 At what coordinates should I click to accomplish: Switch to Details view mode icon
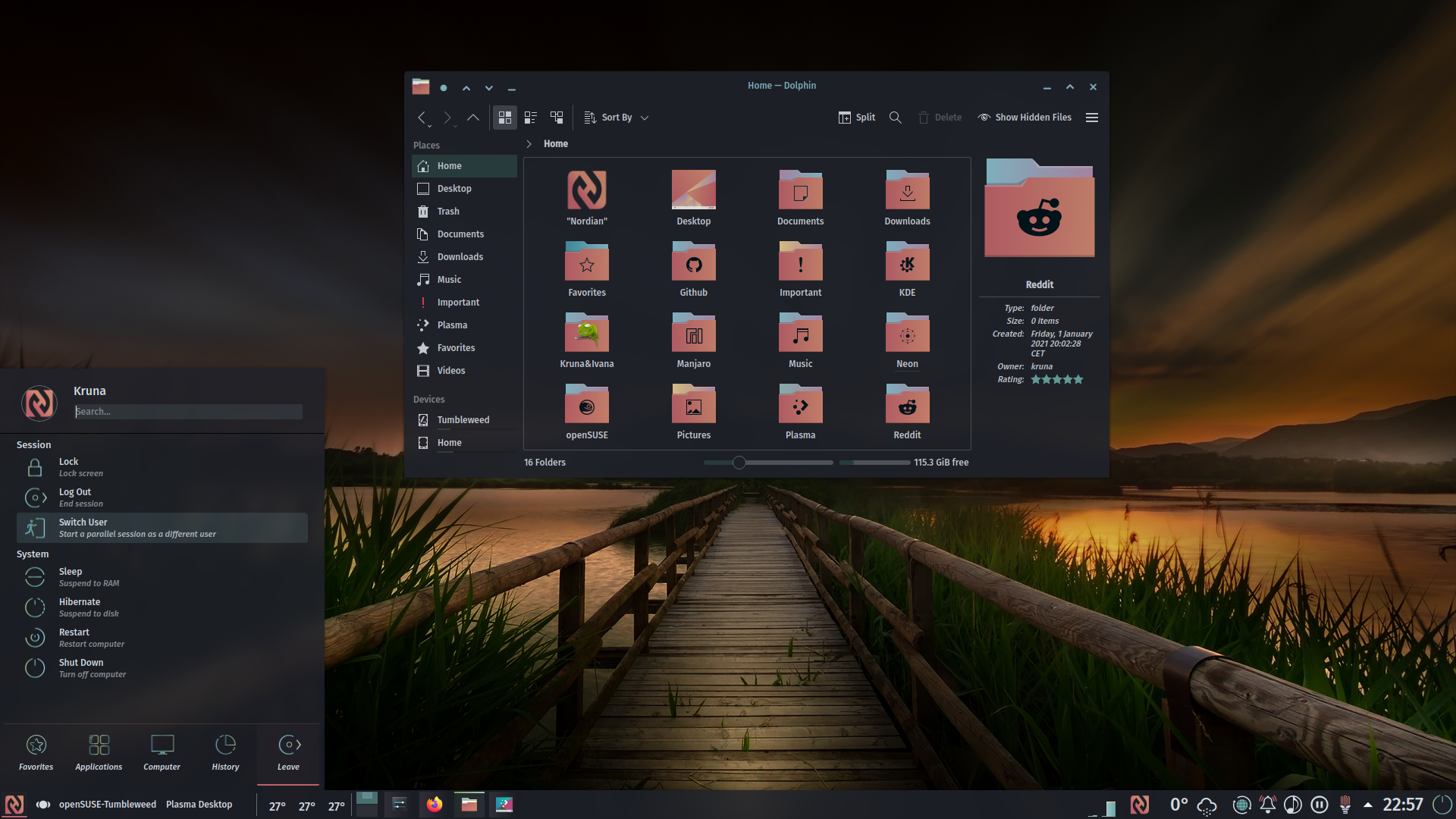(557, 118)
